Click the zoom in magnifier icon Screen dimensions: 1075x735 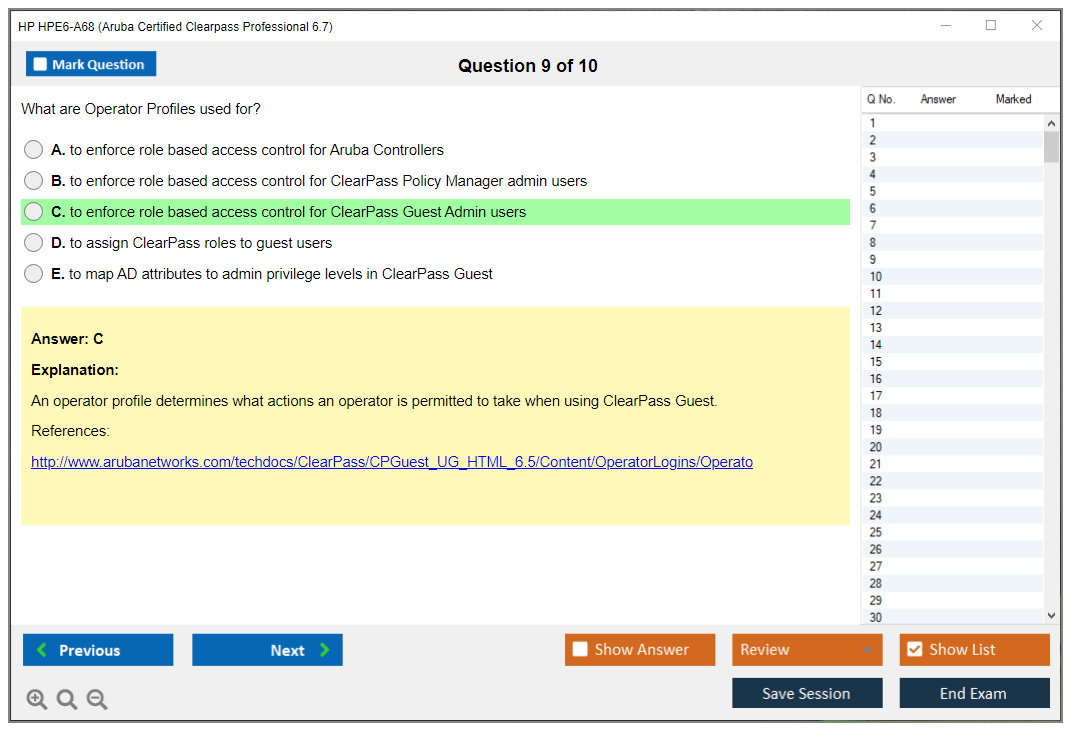pos(37,700)
